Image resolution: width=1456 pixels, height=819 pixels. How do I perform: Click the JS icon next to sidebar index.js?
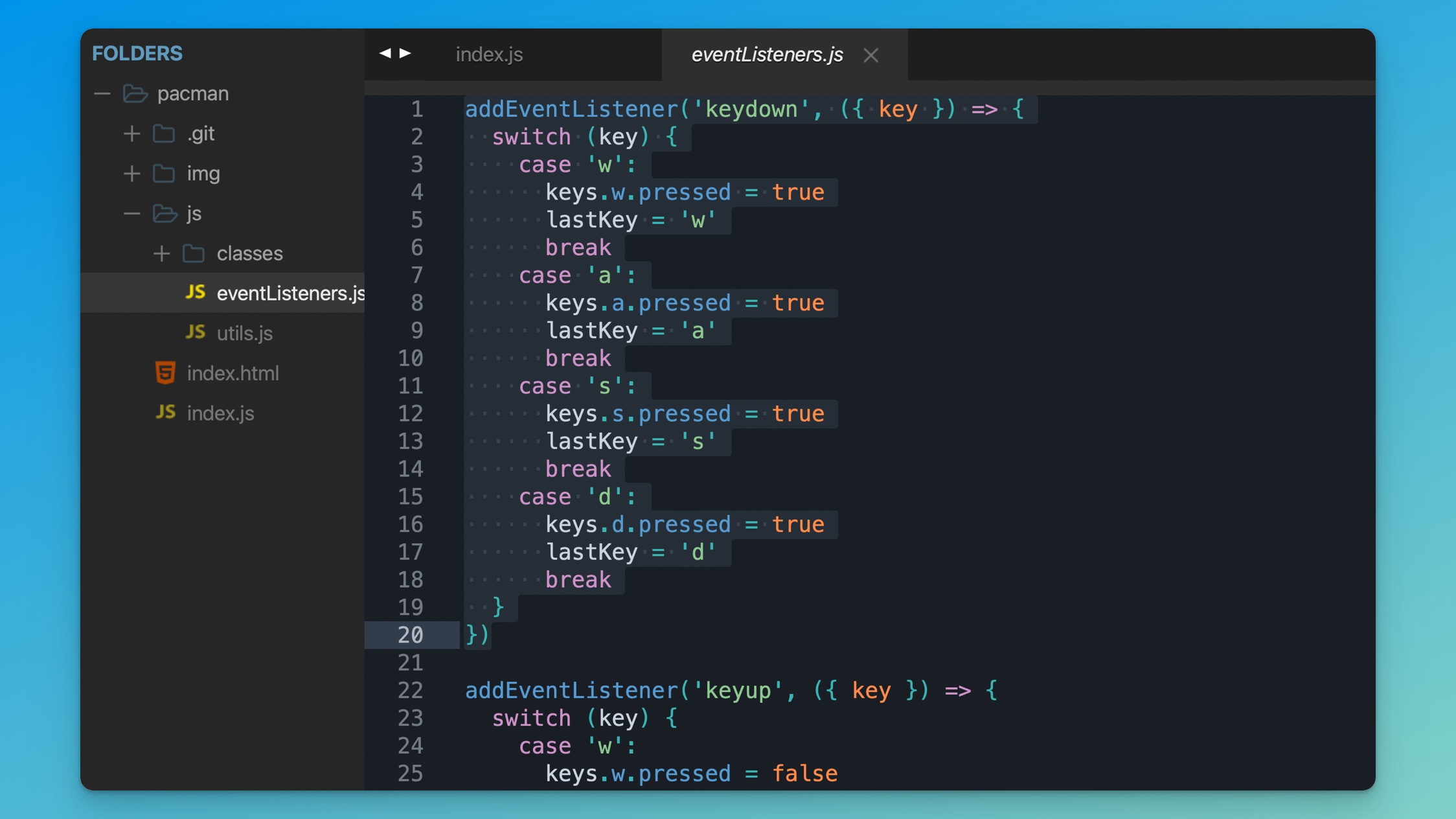point(165,412)
